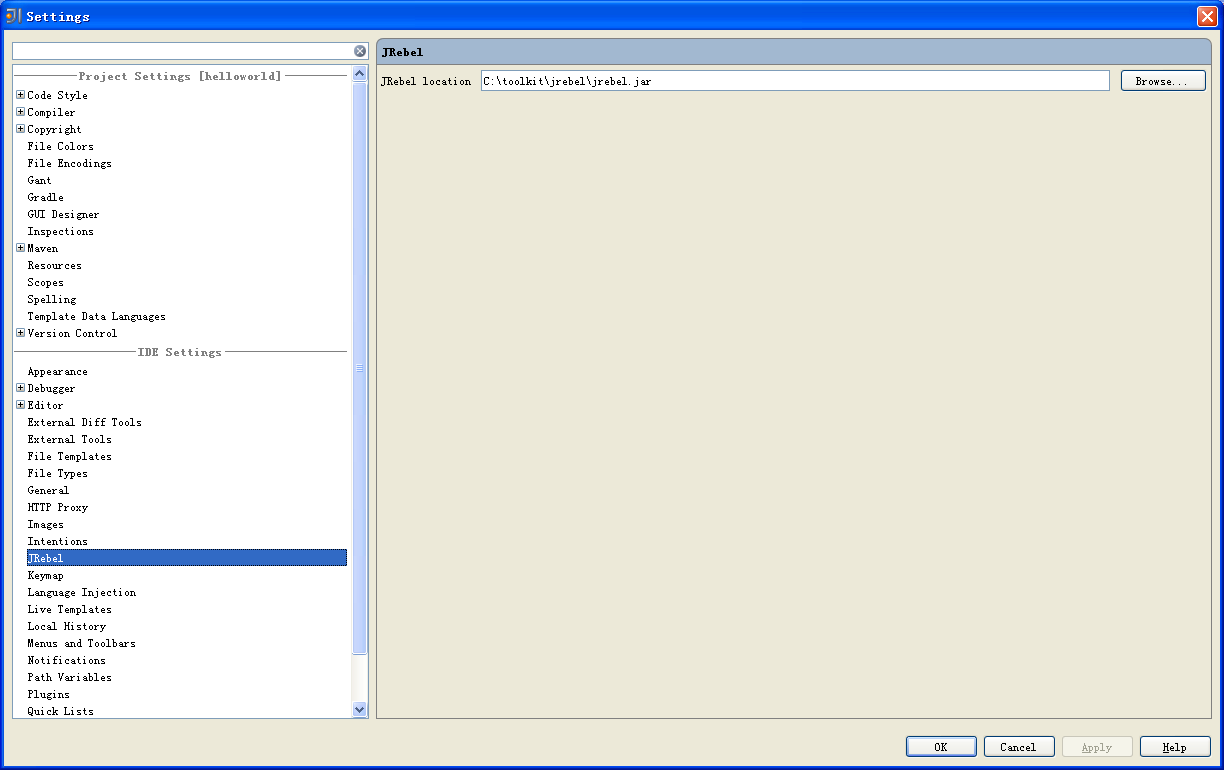Select GUI Designer settings
1224x770 pixels.
point(64,214)
